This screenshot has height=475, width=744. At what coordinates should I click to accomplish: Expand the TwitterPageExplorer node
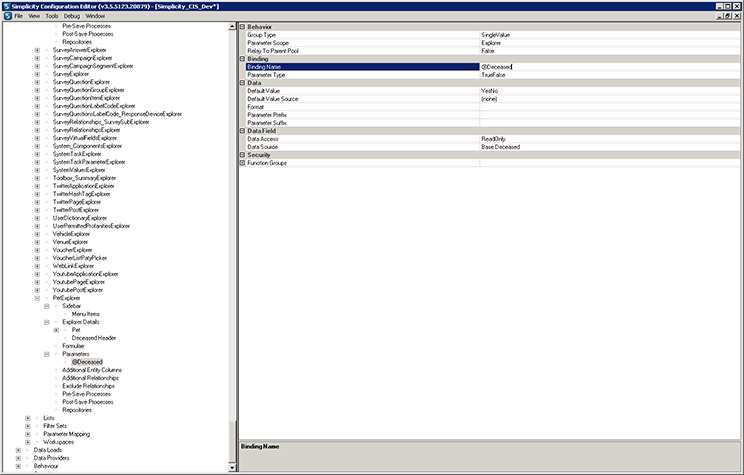tap(37, 202)
